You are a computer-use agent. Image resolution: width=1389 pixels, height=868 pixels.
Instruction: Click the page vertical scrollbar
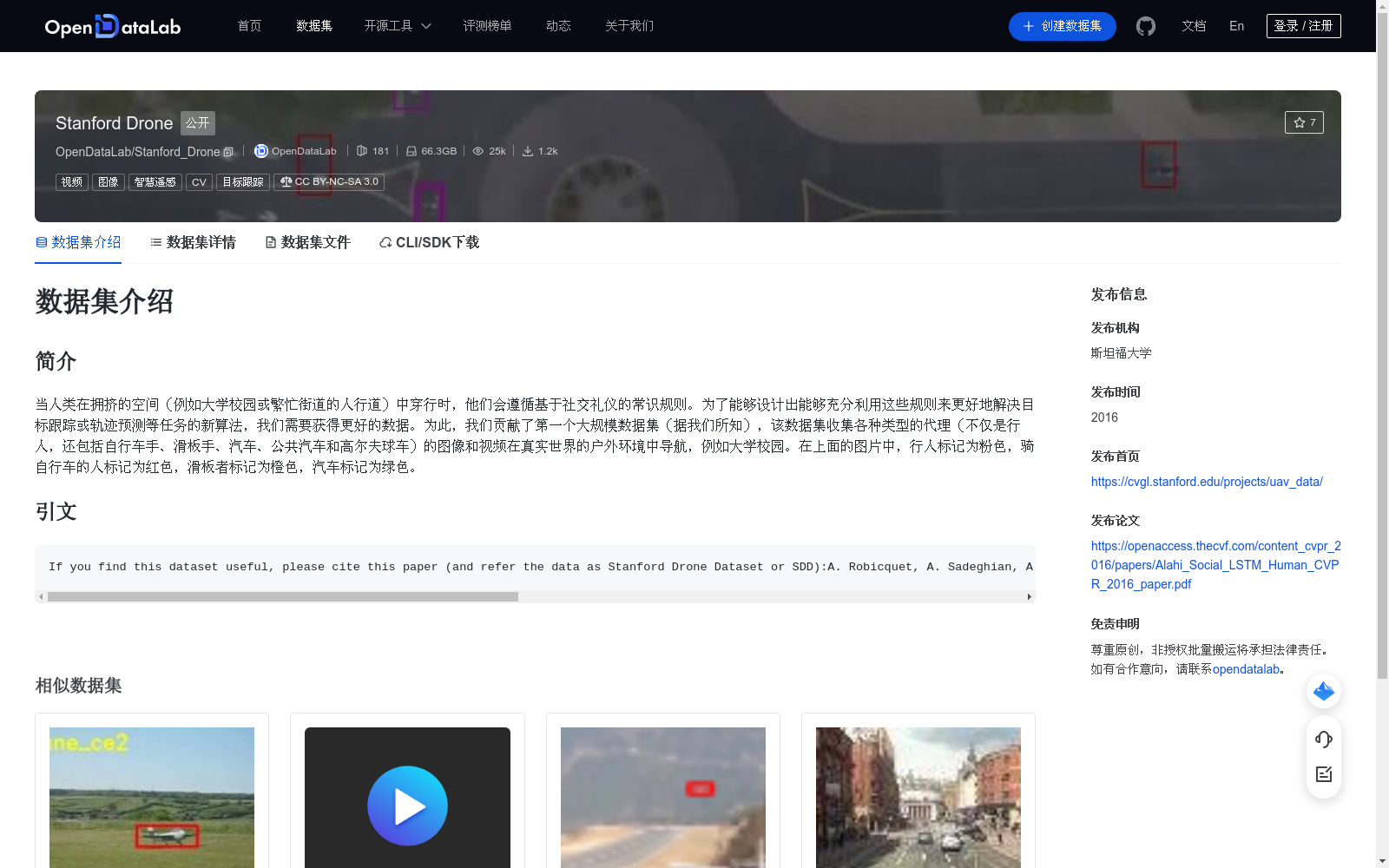click(1382, 345)
